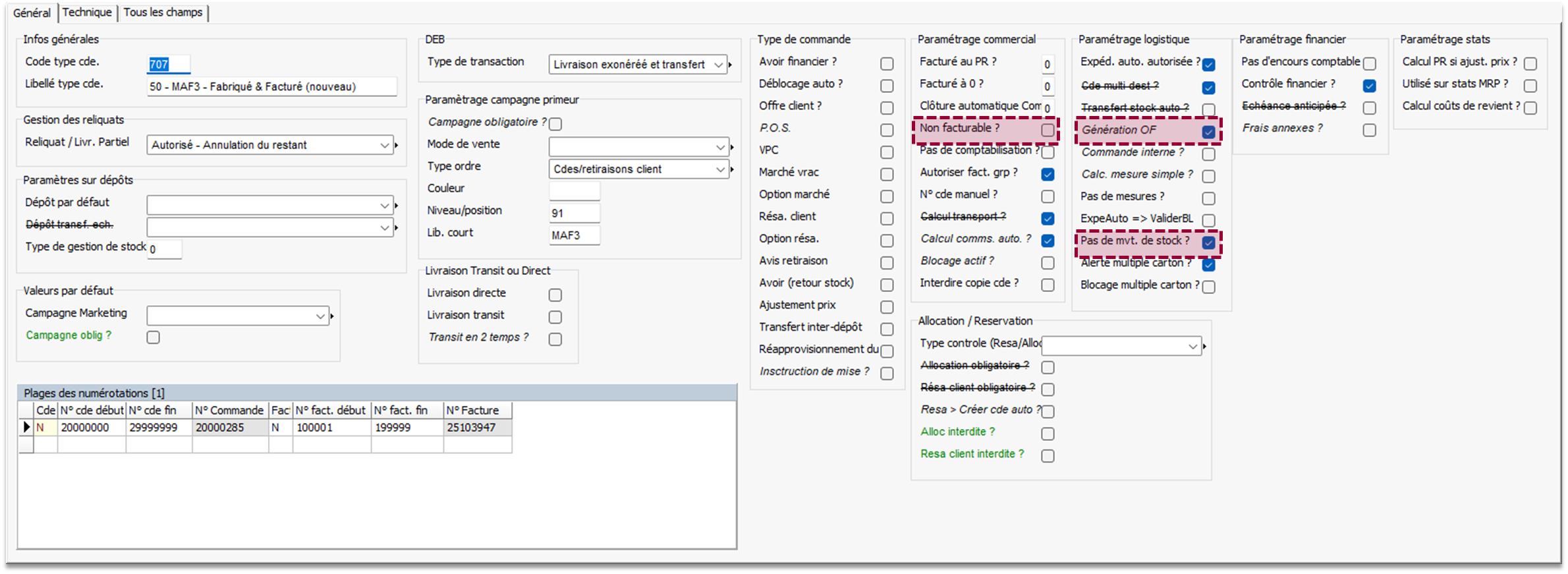The image size is (1568, 574).
Task: Click the lookup arrow beside Mode de vente
Action: (732, 147)
